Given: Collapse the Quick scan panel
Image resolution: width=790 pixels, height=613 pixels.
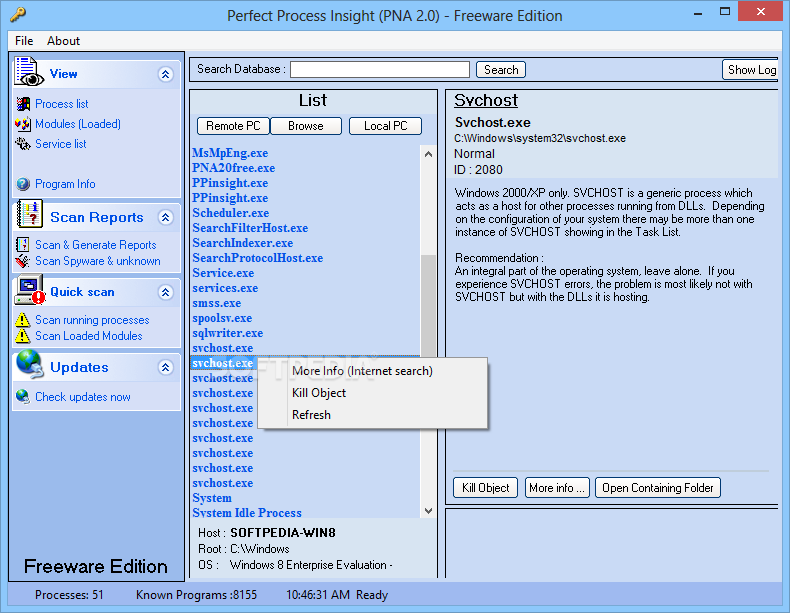Looking at the screenshot, I should (x=165, y=292).
